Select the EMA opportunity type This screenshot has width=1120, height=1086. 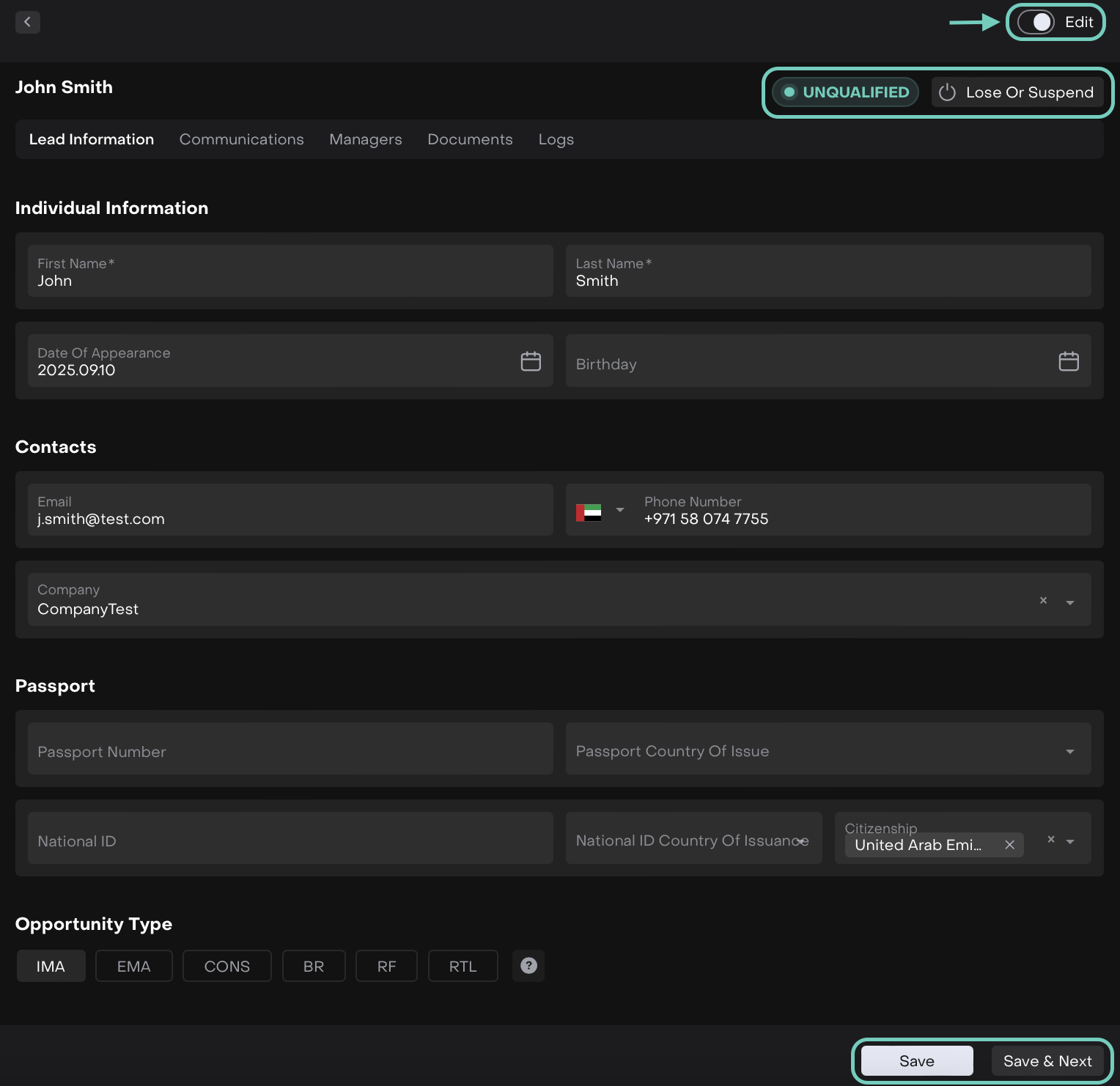point(133,967)
